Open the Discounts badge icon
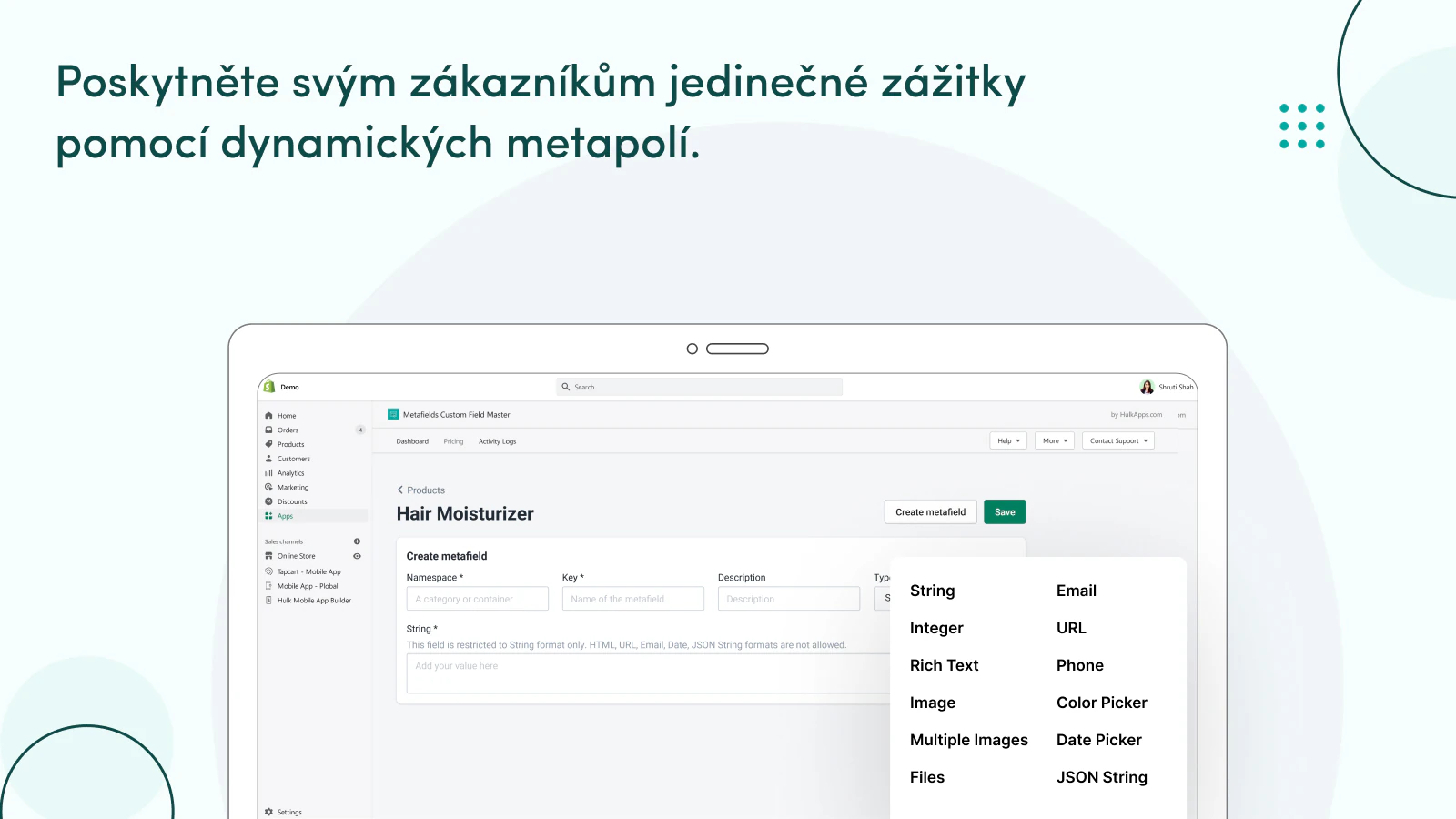This screenshot has height=819, width=1456. pos(268,501)
